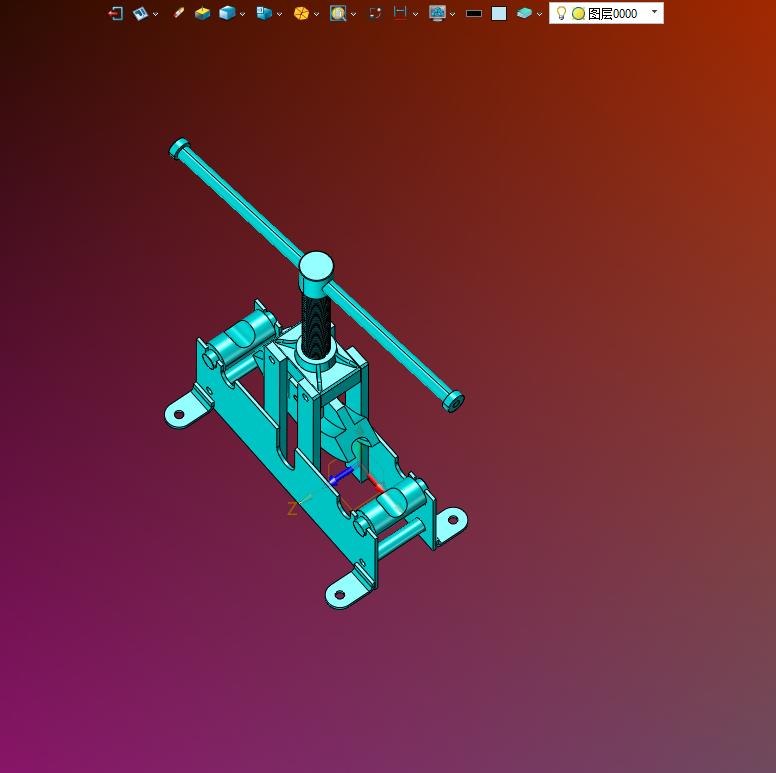
Task: Click the dashed square with red dots icon
Action: [x=375, y=13]
